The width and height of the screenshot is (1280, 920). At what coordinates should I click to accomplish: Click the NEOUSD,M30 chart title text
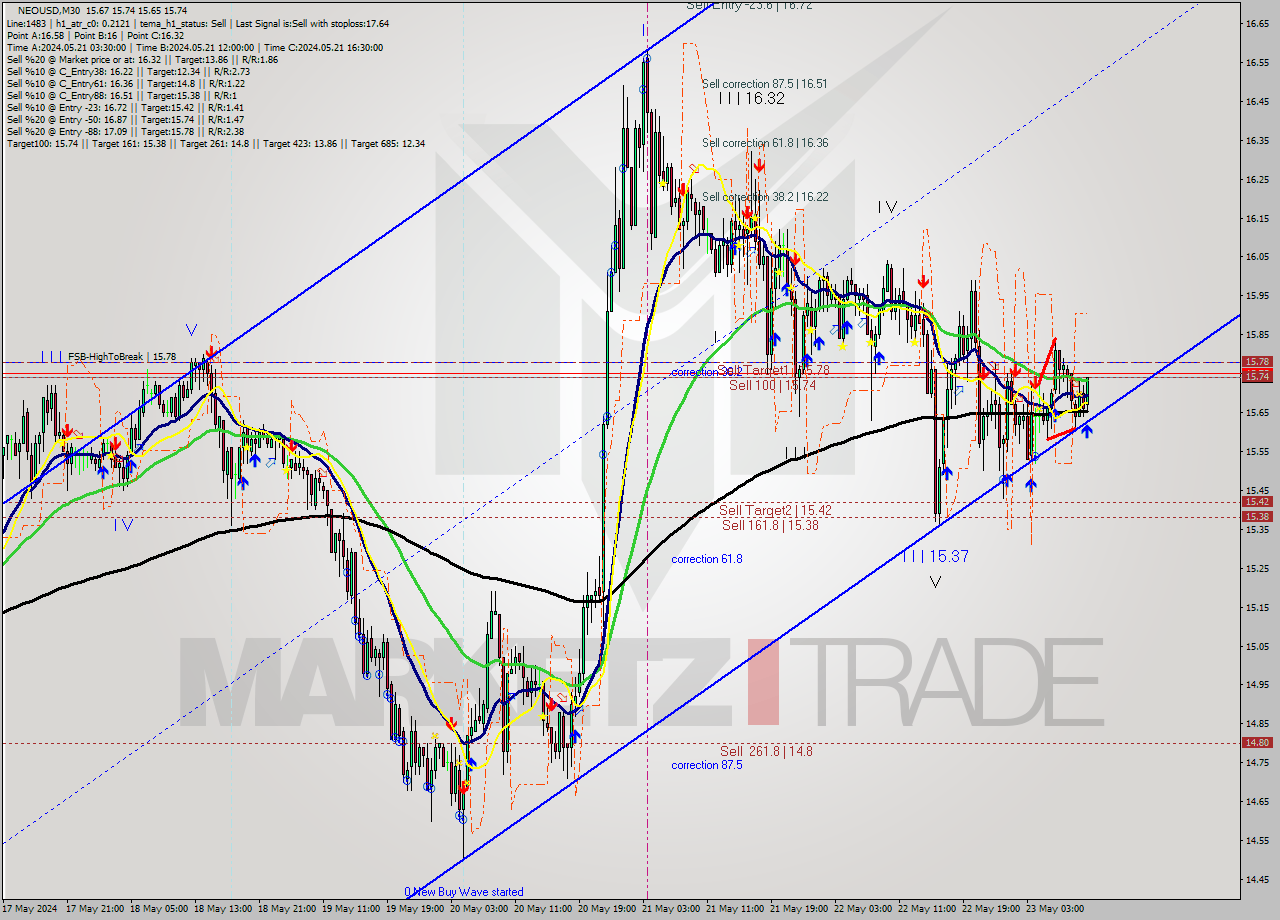coord(48,10)
